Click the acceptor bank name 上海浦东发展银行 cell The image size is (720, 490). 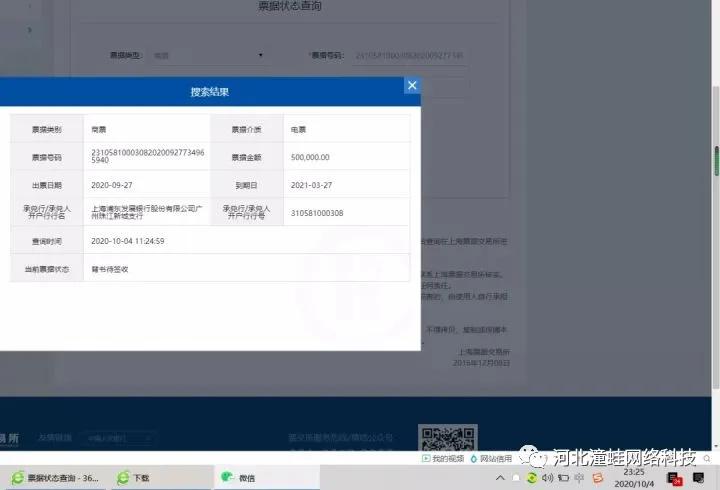146,212
